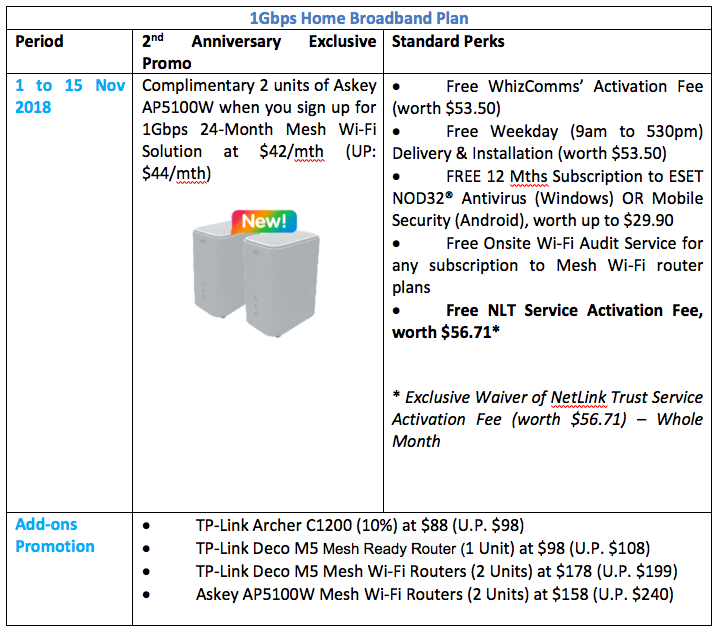The width and height of the screenshot is (717, 632).
Task: Click the "2nd Anniversary Exclusive Promo" header
Action: [258, 52]
